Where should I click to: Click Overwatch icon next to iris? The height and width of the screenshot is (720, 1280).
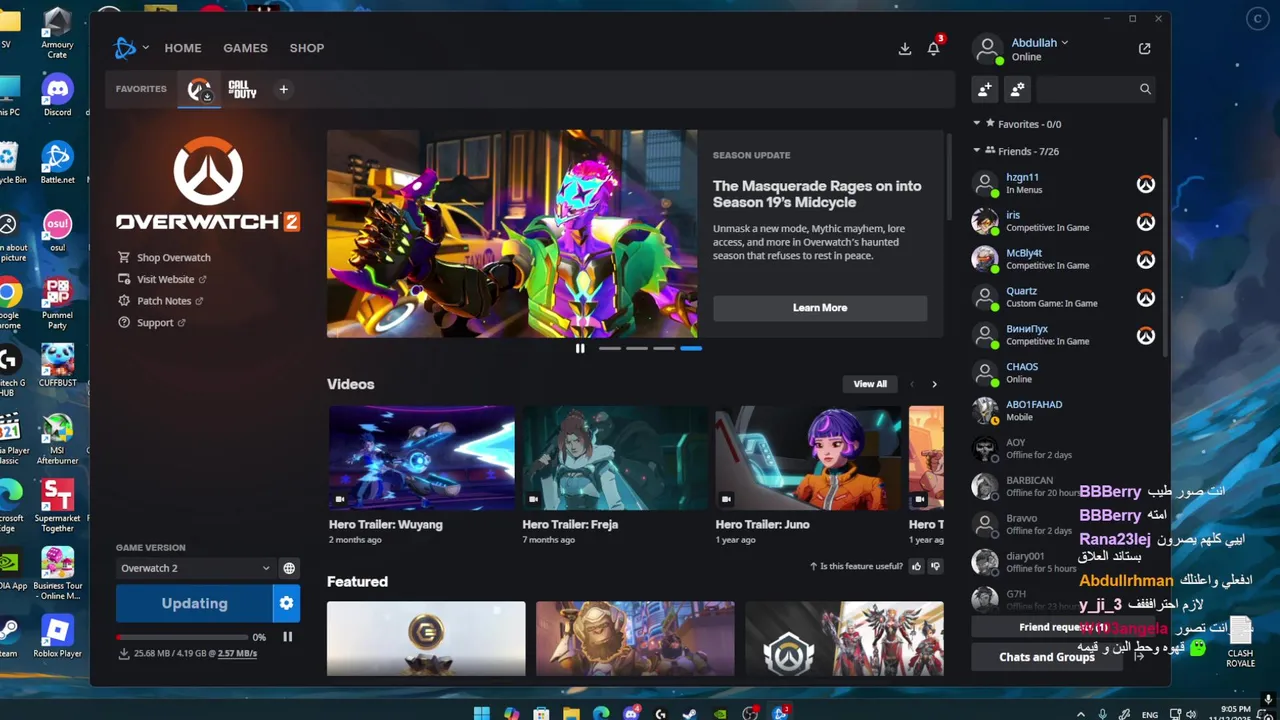(1146, 222)
